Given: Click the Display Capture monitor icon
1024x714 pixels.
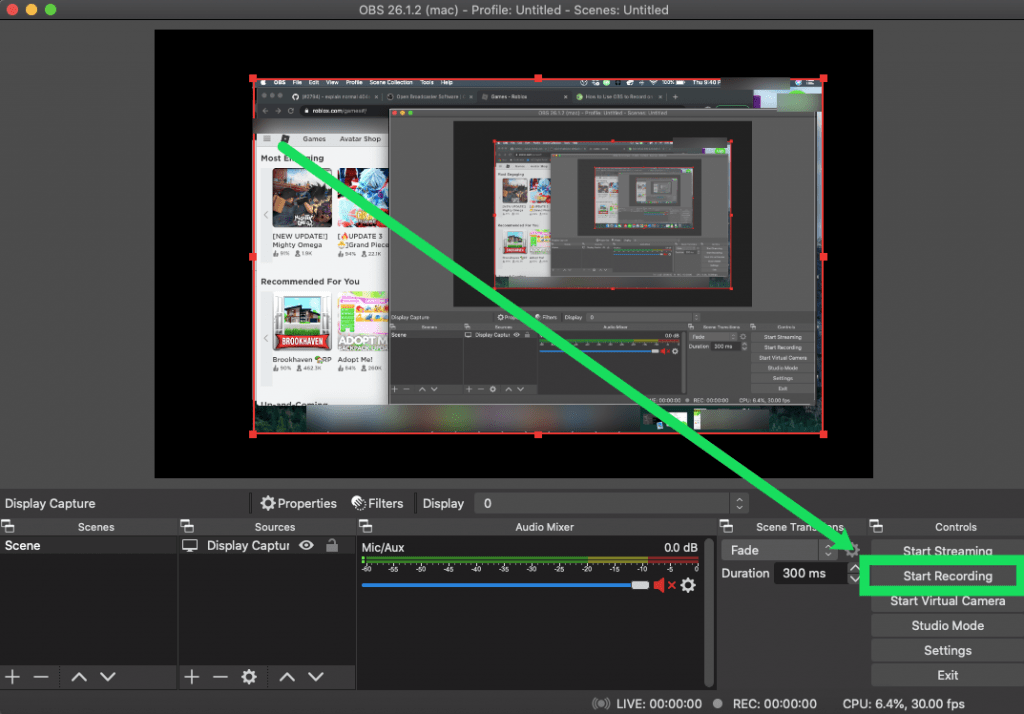Looking at the screenshot, I should pos(190,545).
